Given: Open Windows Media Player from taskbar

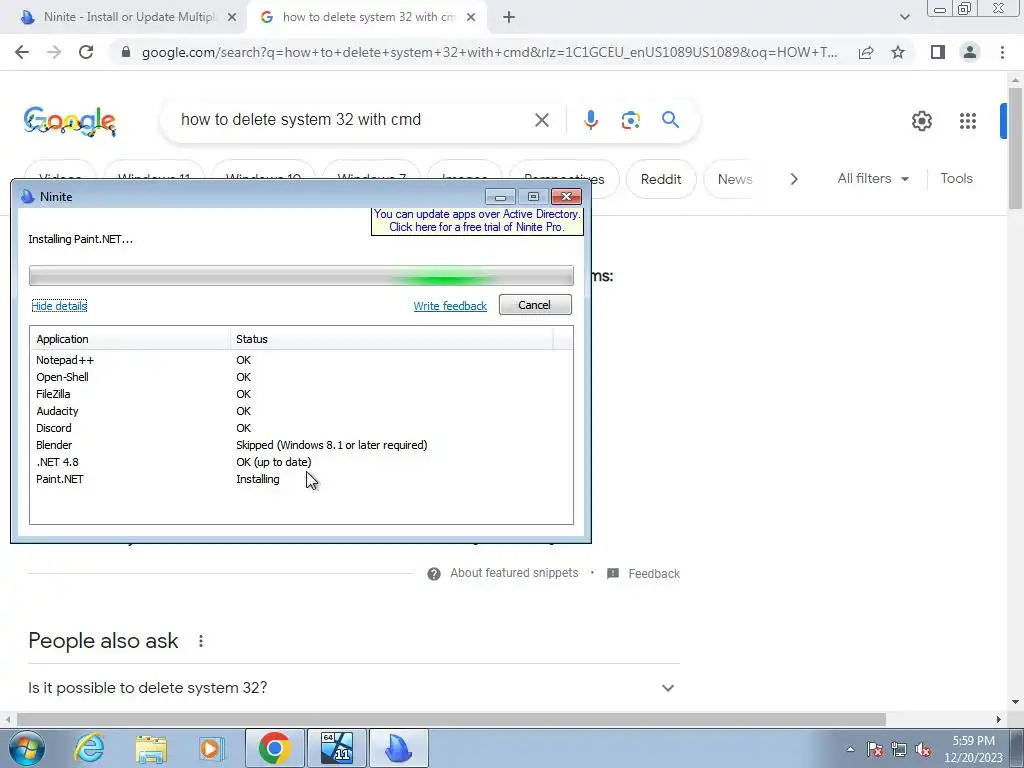Looking at the screenshot, I should point(211,748).
